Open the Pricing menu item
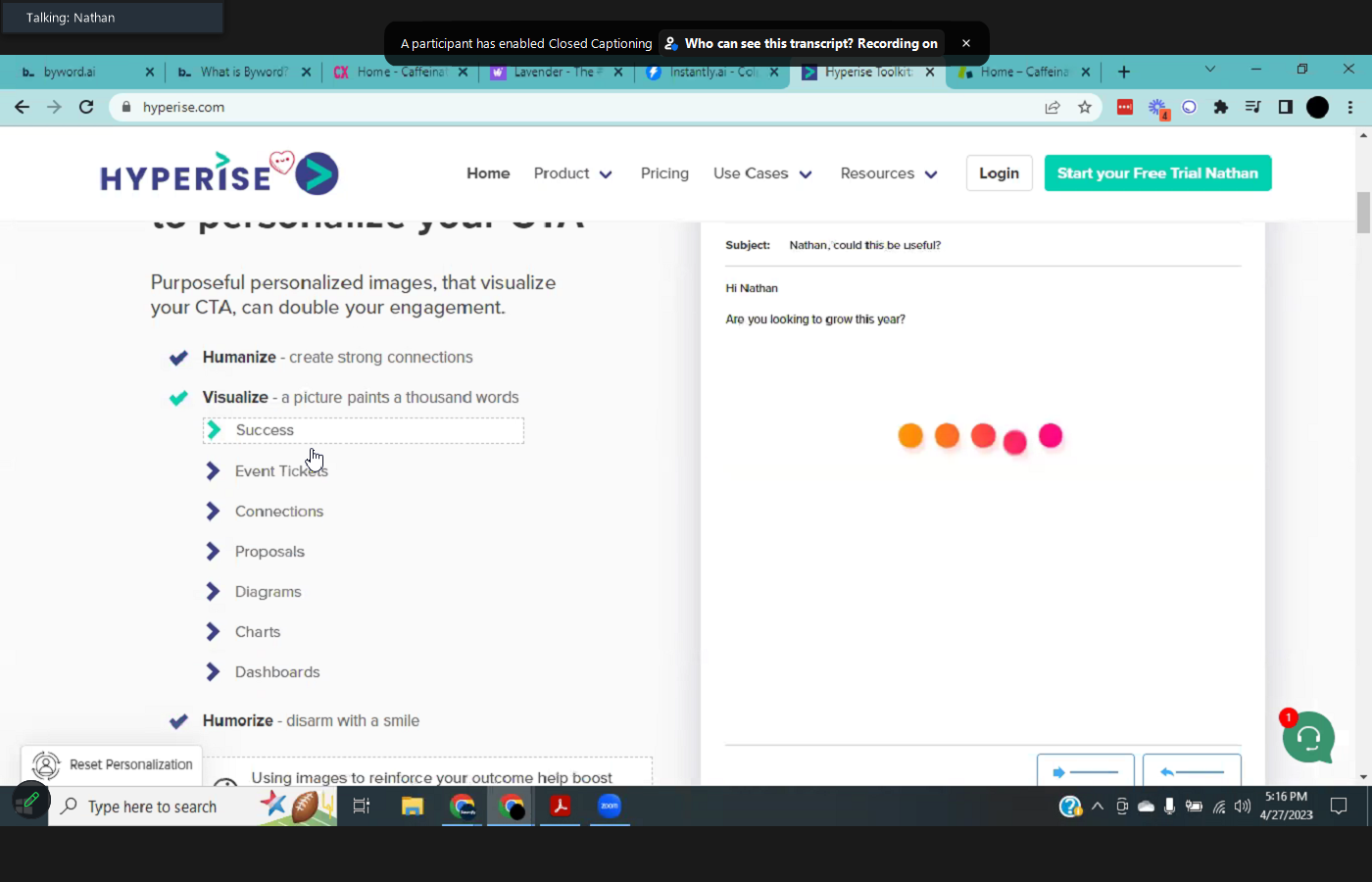This screenshot has height=882, width=1372. 664,173
